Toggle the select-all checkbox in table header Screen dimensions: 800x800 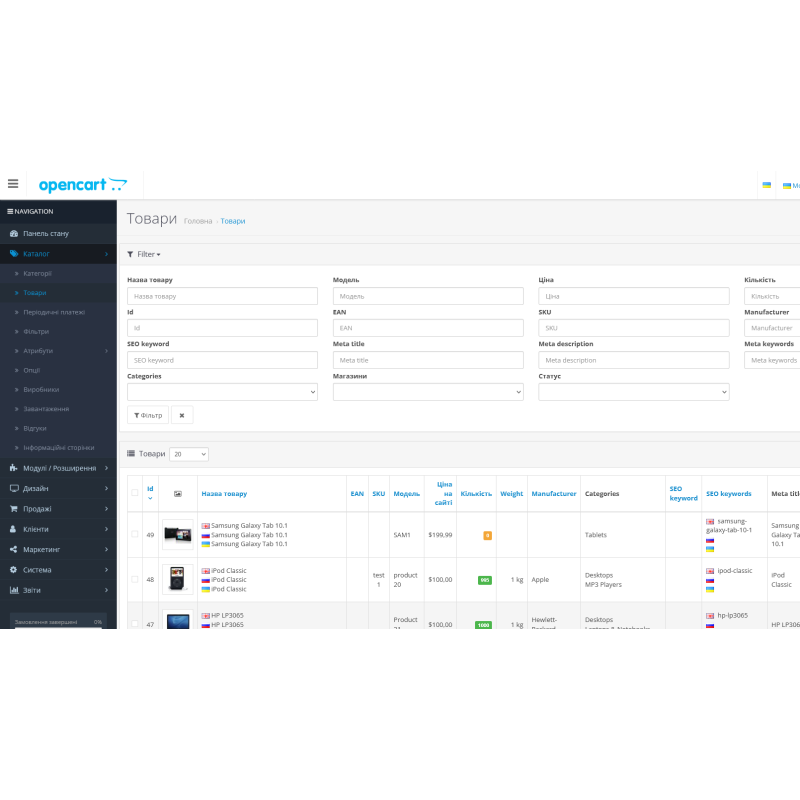[135, 493]
